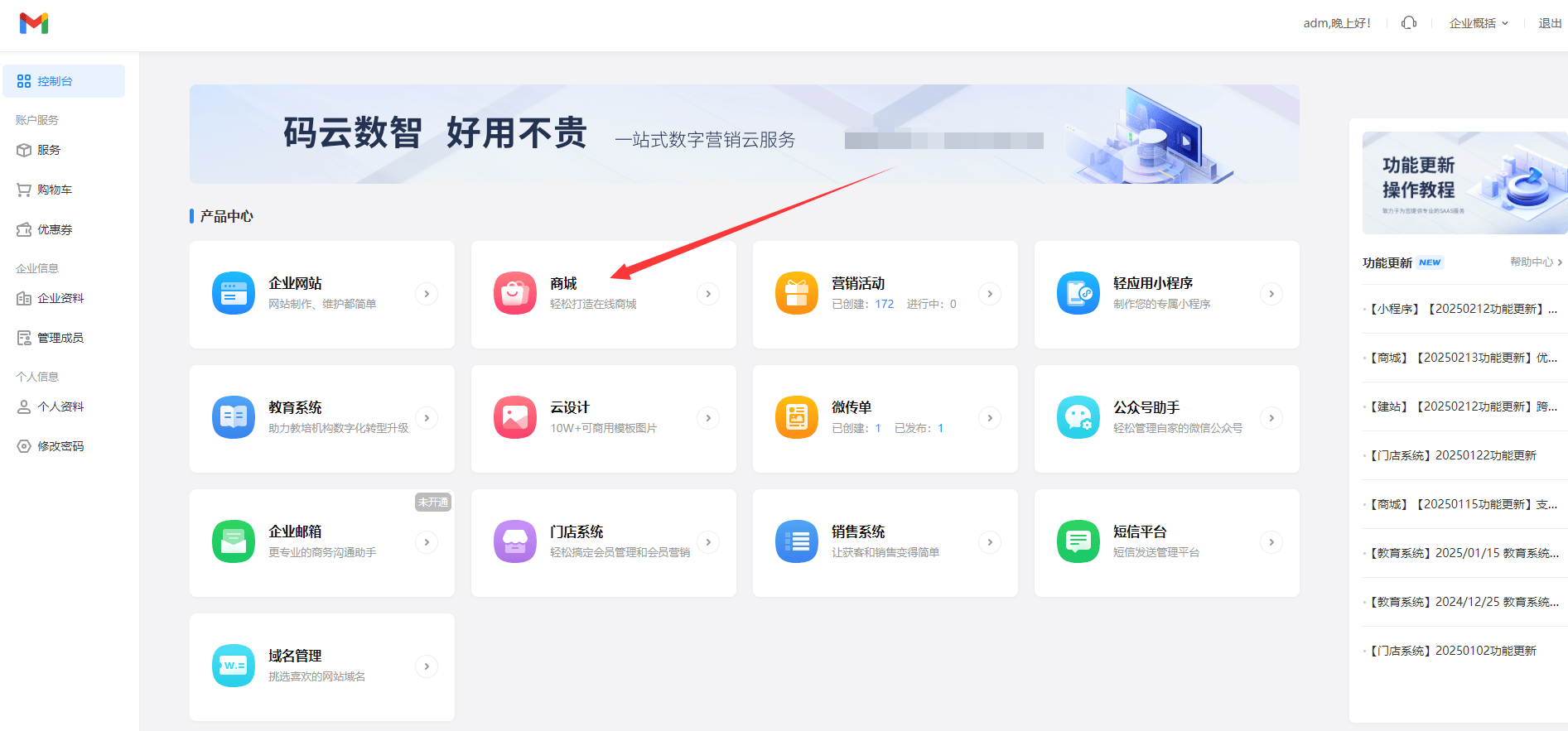
Task: Expand the 企业概括 dropdown in header
Action: point(1479,23)
